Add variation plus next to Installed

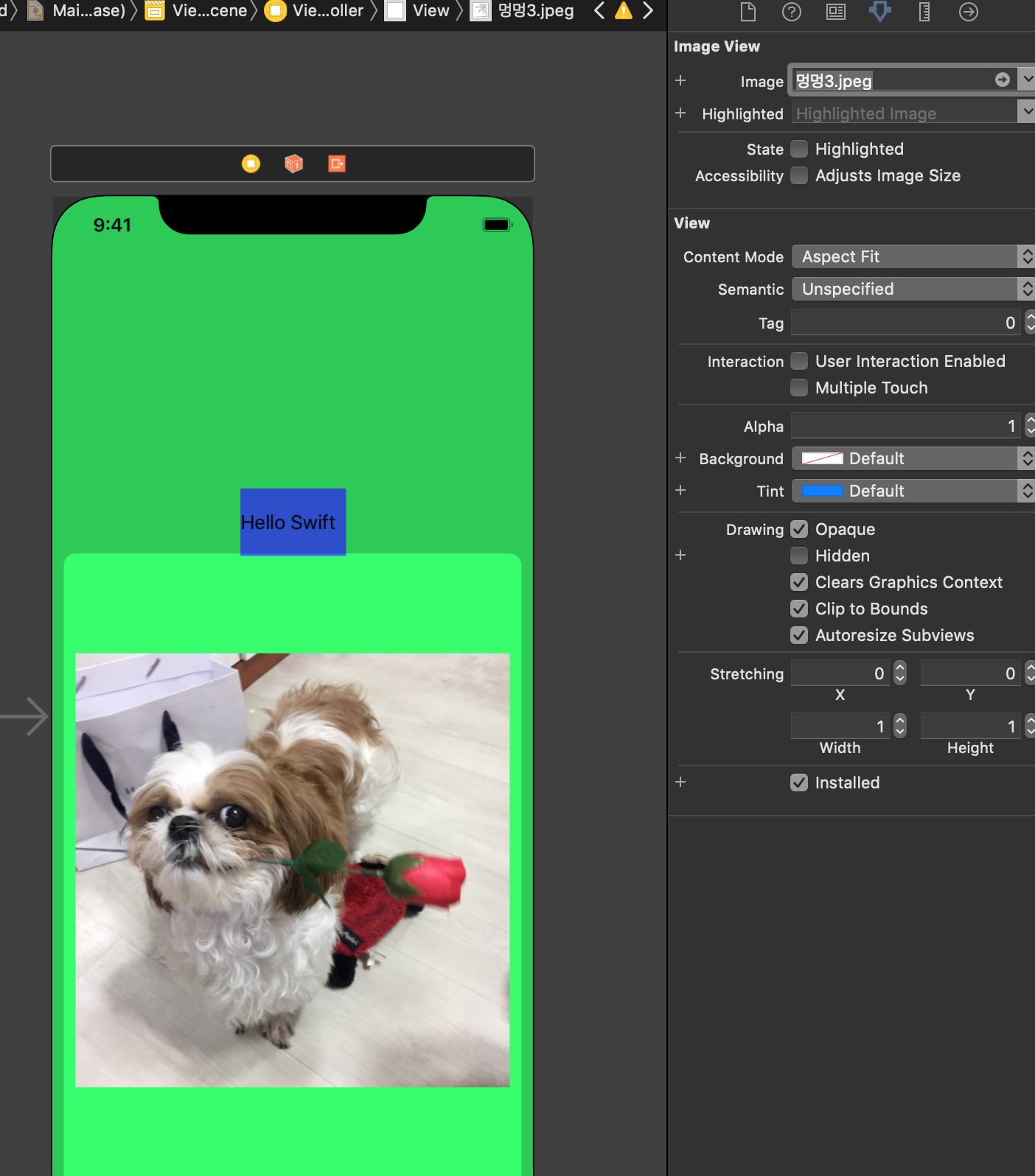[x=680, y=782]
